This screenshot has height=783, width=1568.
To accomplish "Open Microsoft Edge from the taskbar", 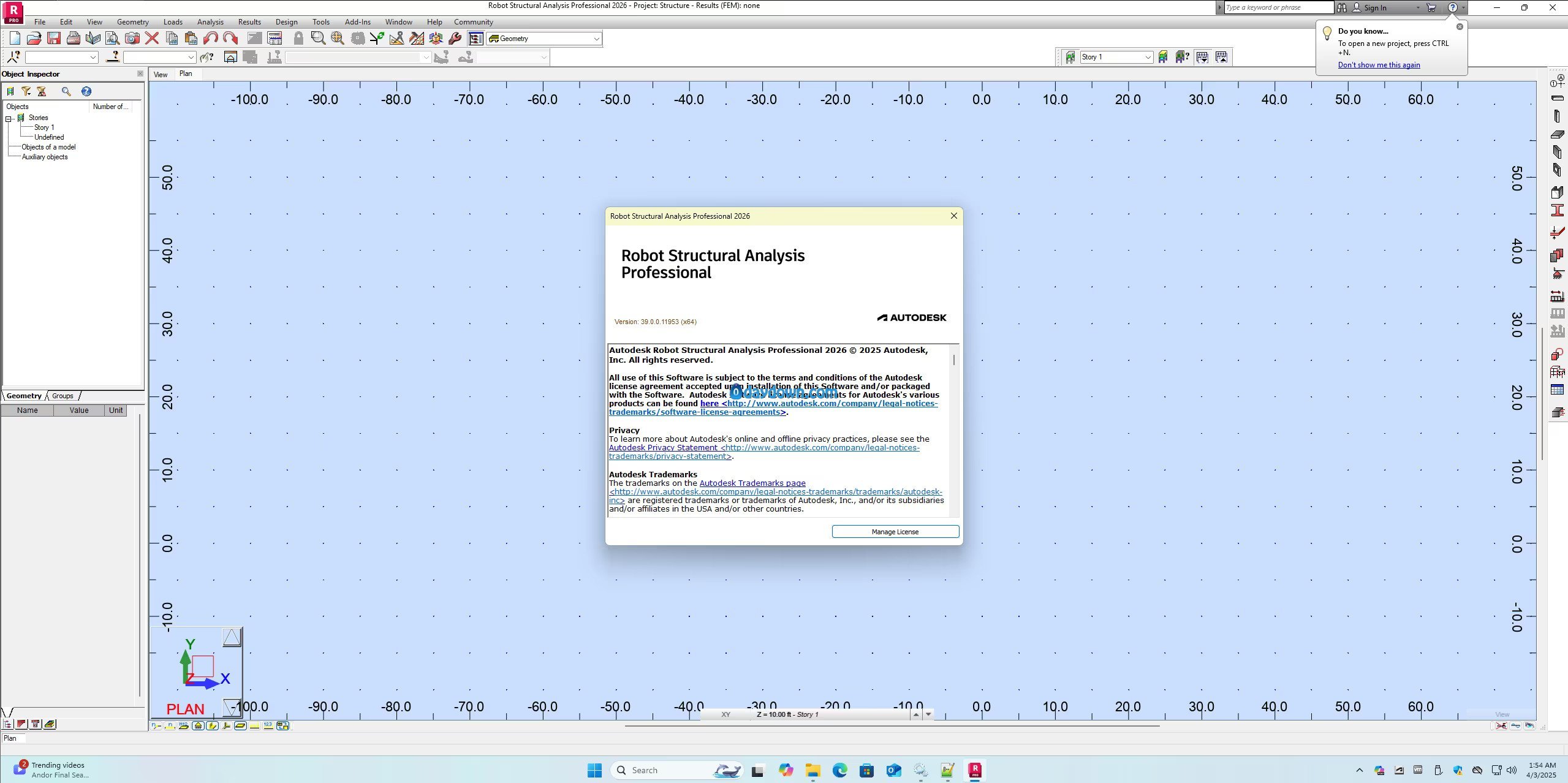I will pyautogui.click(x=839, y=770).
